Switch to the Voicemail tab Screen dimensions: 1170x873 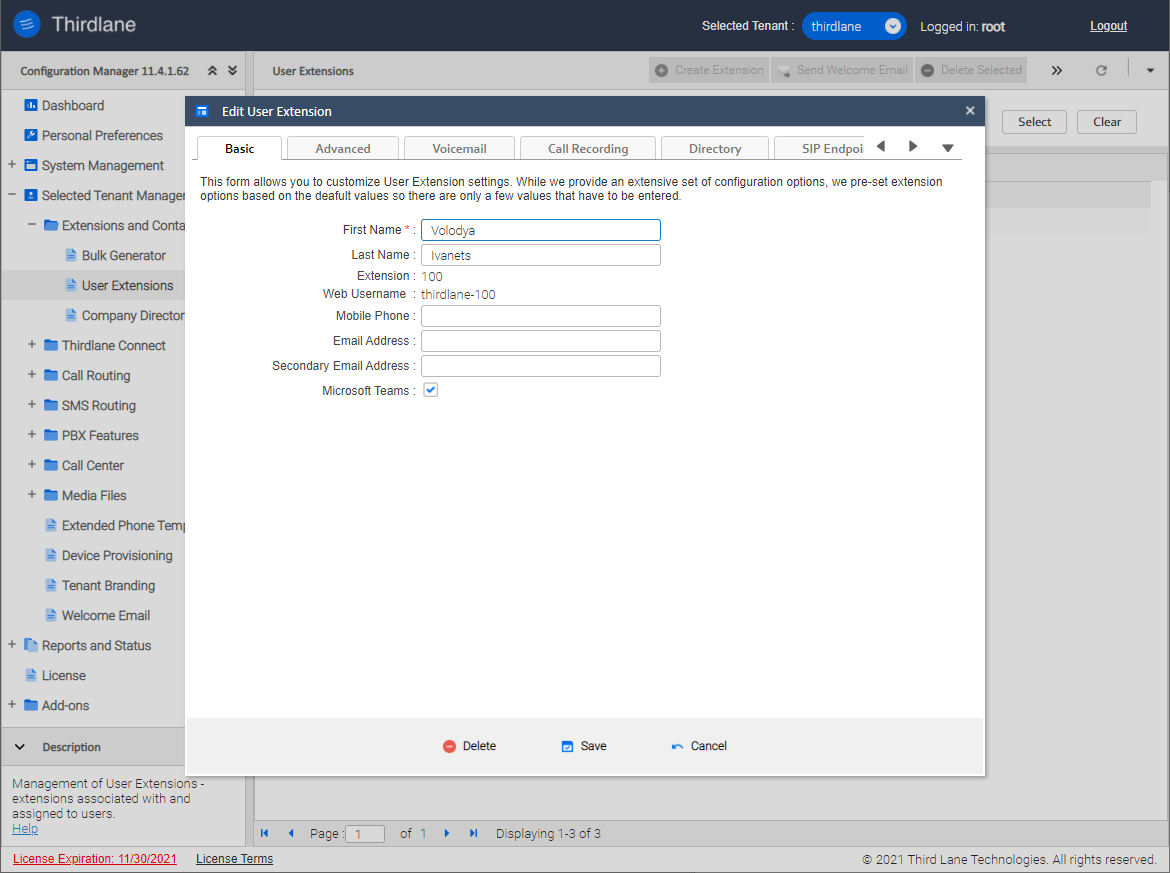tap(459, 147)
